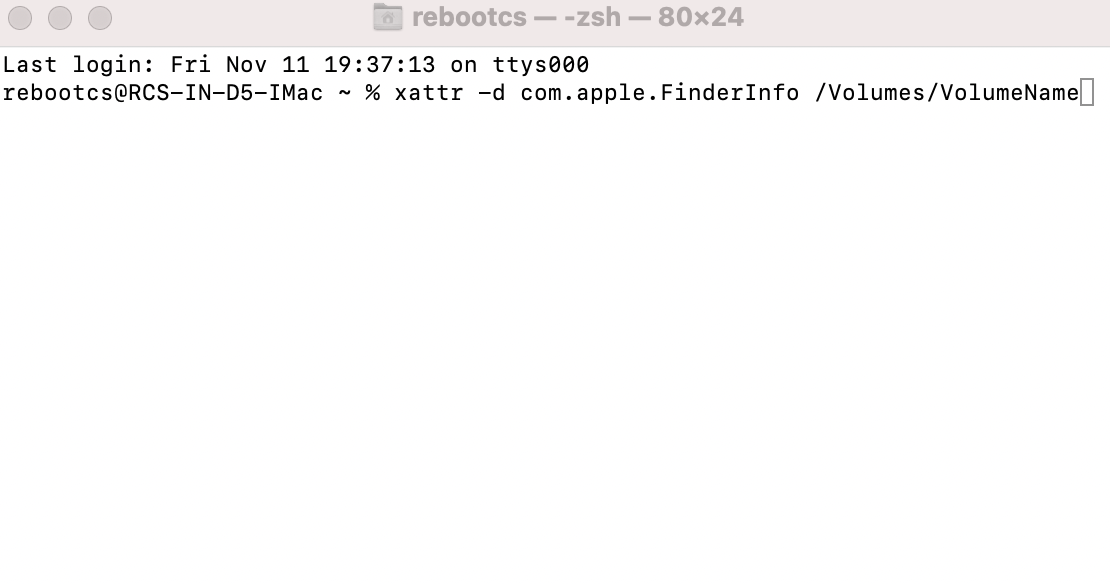Screen dimensions: 1110x584
Task: Click the "%" prompt symbol
Action: pos(373,93)
